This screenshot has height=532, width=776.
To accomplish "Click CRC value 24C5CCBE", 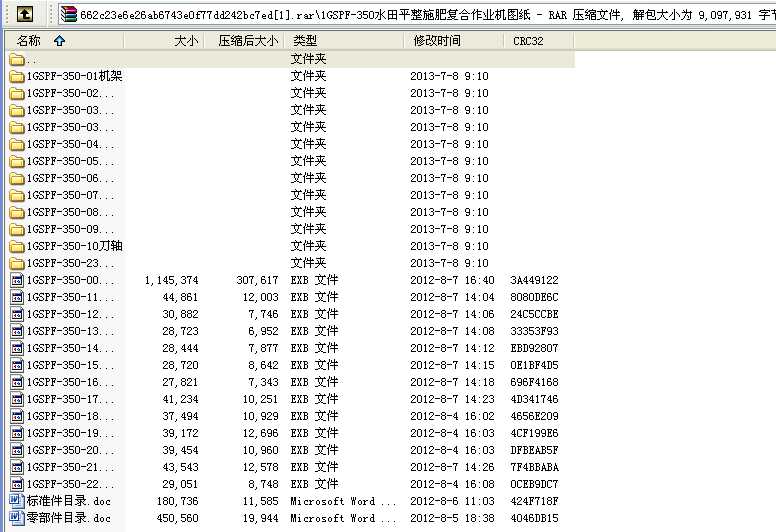I will tap(534, 314).
